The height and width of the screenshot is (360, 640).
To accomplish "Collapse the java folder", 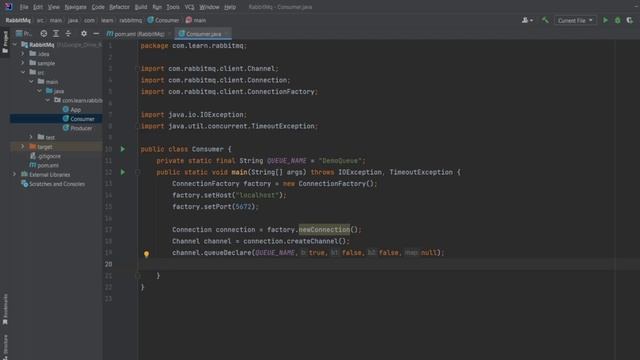I will pos(39,91).
